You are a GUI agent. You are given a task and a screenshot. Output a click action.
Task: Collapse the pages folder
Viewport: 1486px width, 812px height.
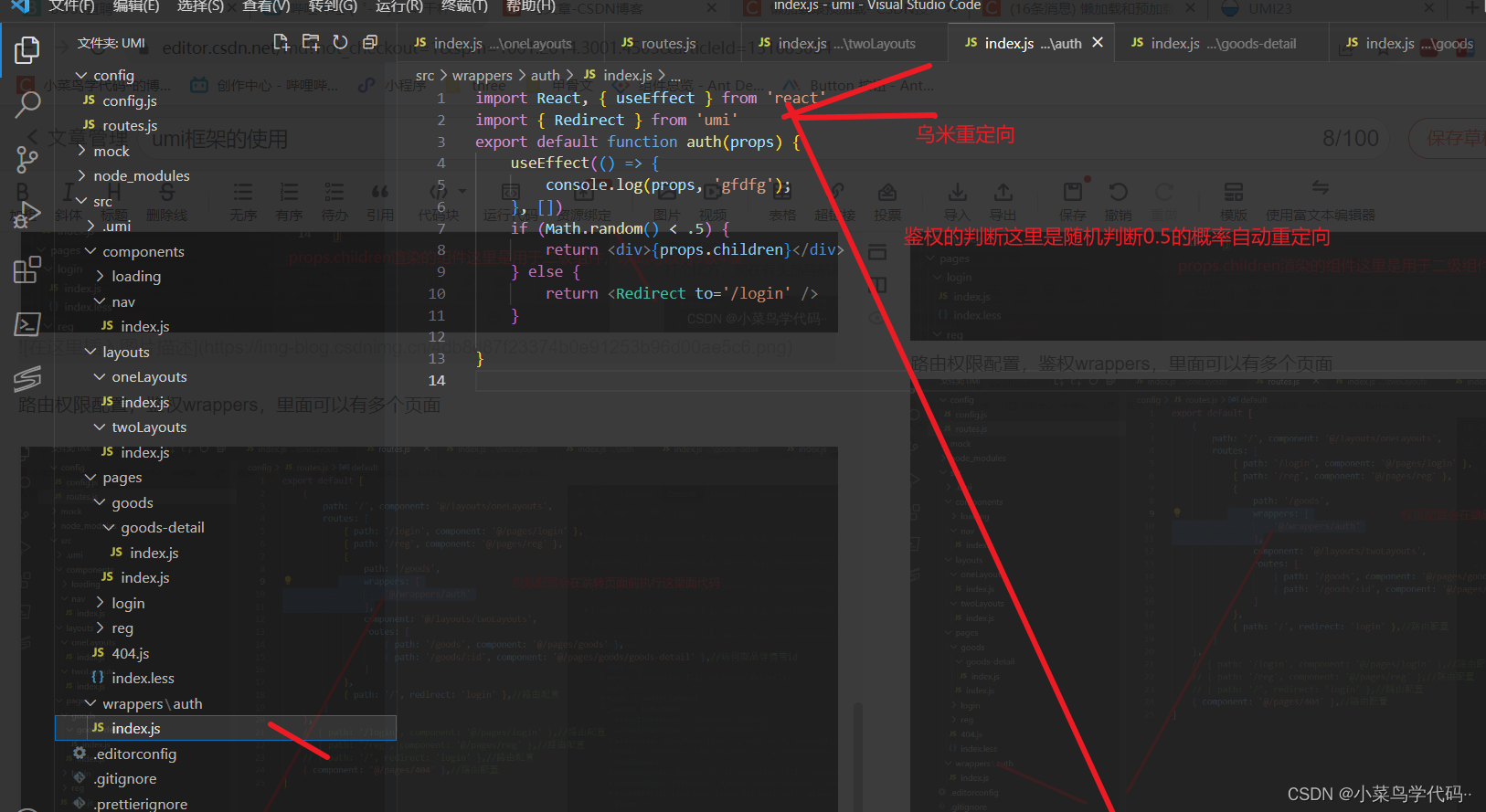pyautogui.click(x=122, y=477)
